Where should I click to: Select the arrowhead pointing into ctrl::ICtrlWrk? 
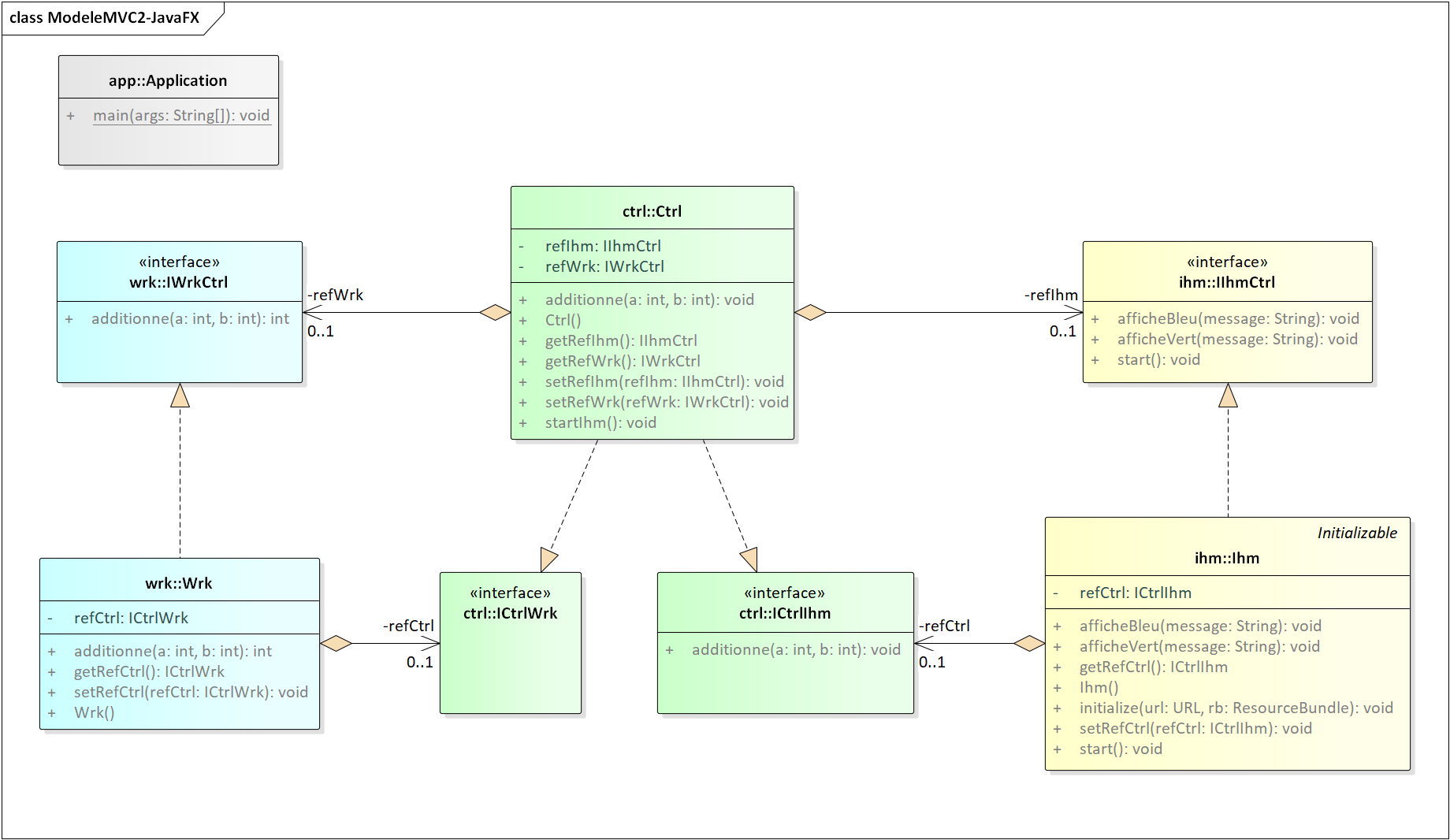point(549,559)
